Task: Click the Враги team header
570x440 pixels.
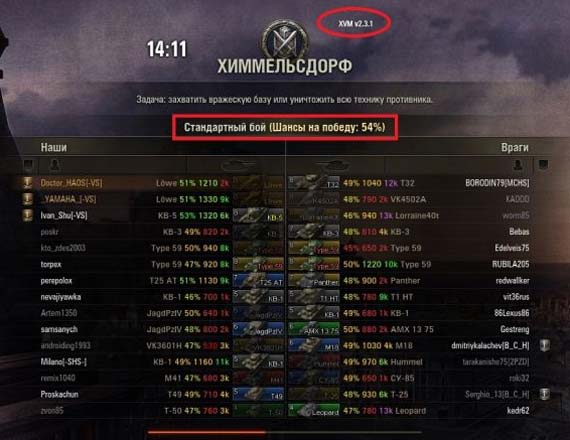Action: [515, 147]
